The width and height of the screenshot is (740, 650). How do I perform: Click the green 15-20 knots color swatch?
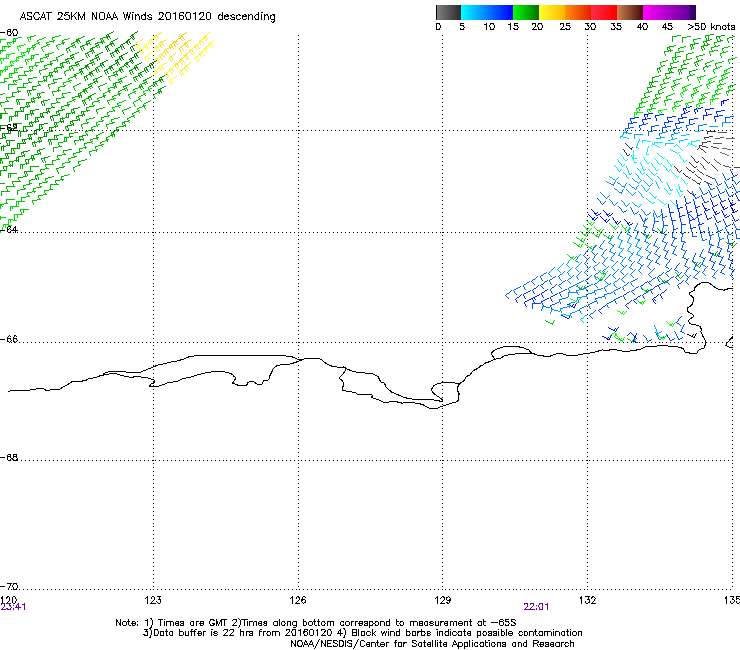pos(526,12)
